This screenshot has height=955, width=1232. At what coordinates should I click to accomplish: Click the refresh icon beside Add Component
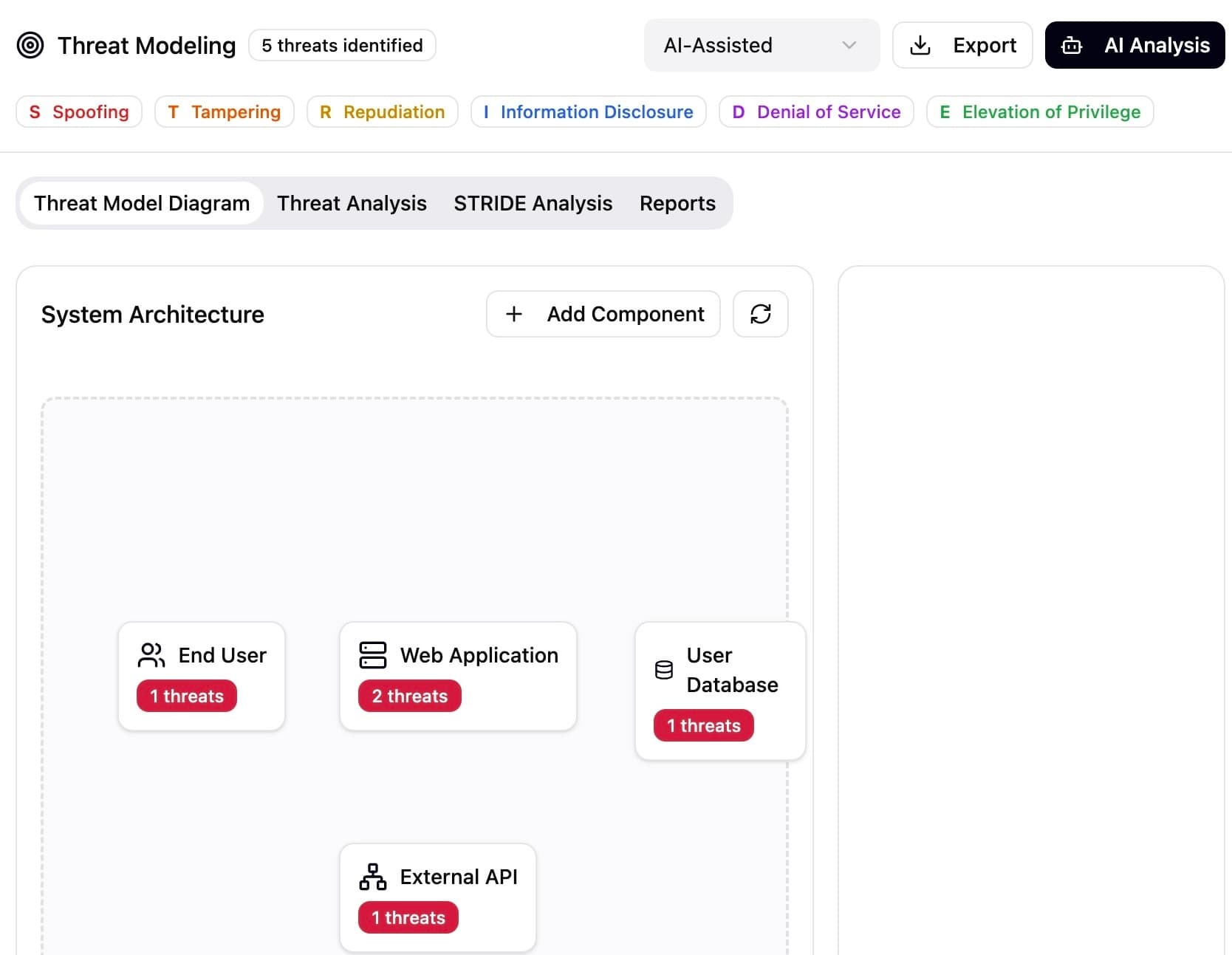pyautogui.click(x=760, y=313)
